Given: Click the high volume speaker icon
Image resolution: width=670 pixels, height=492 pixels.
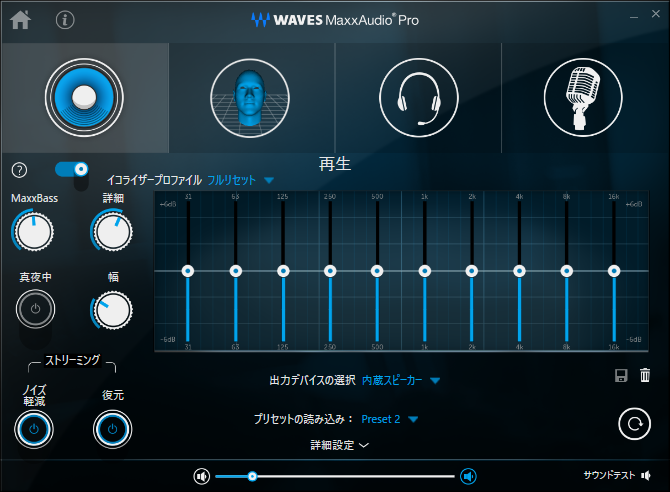Looking at the screenshot, I should tap(468, 476).
